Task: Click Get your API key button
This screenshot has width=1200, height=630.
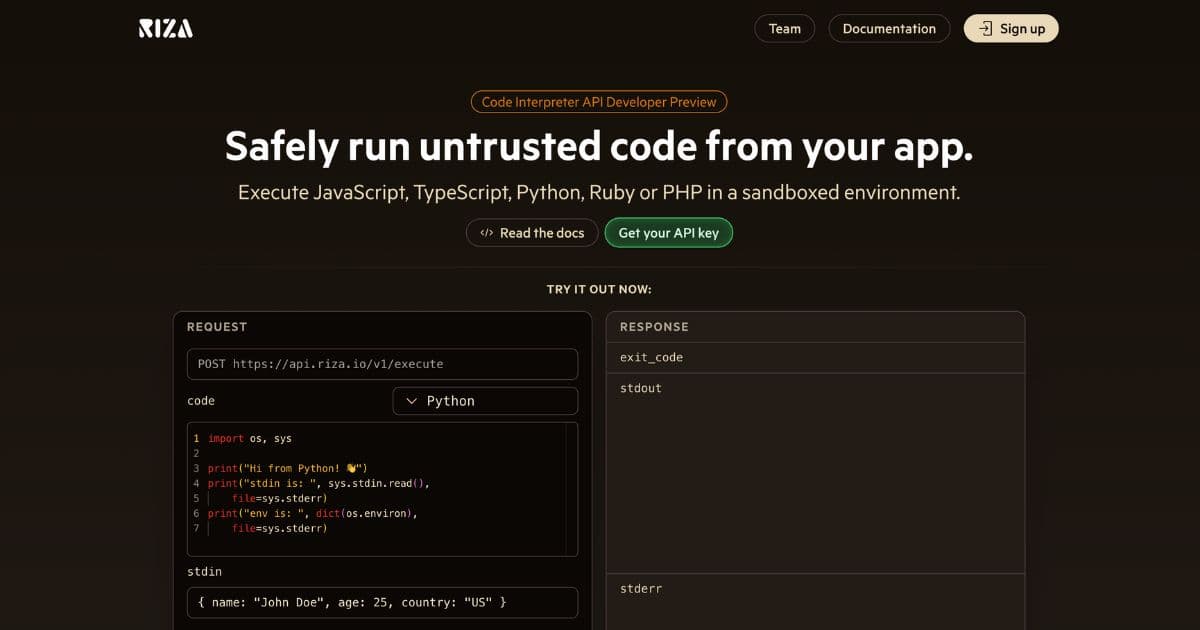Action: tap(669, 233)
